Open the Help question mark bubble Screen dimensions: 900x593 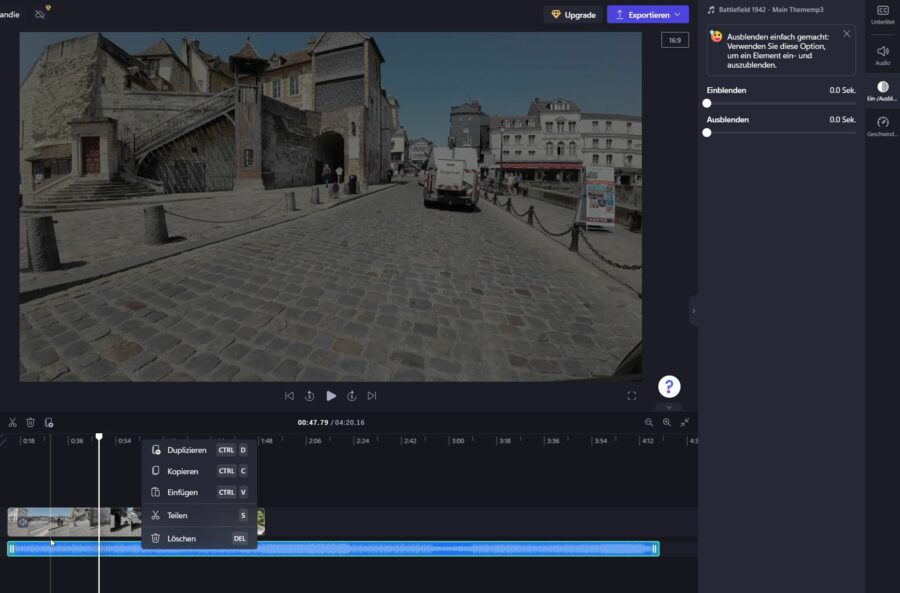(668, 386)
